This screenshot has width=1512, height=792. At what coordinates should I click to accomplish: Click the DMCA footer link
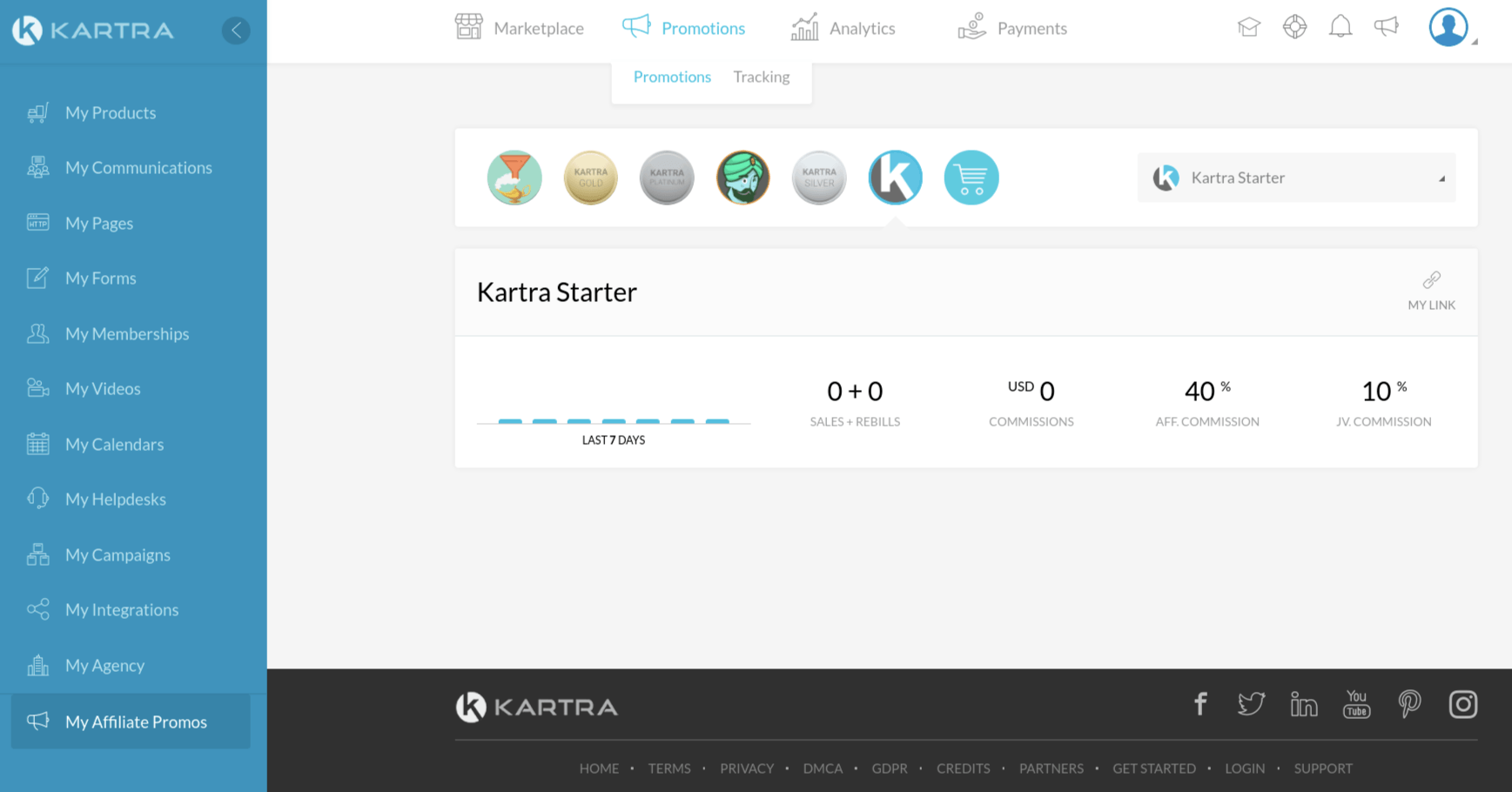tap(823, 769)
